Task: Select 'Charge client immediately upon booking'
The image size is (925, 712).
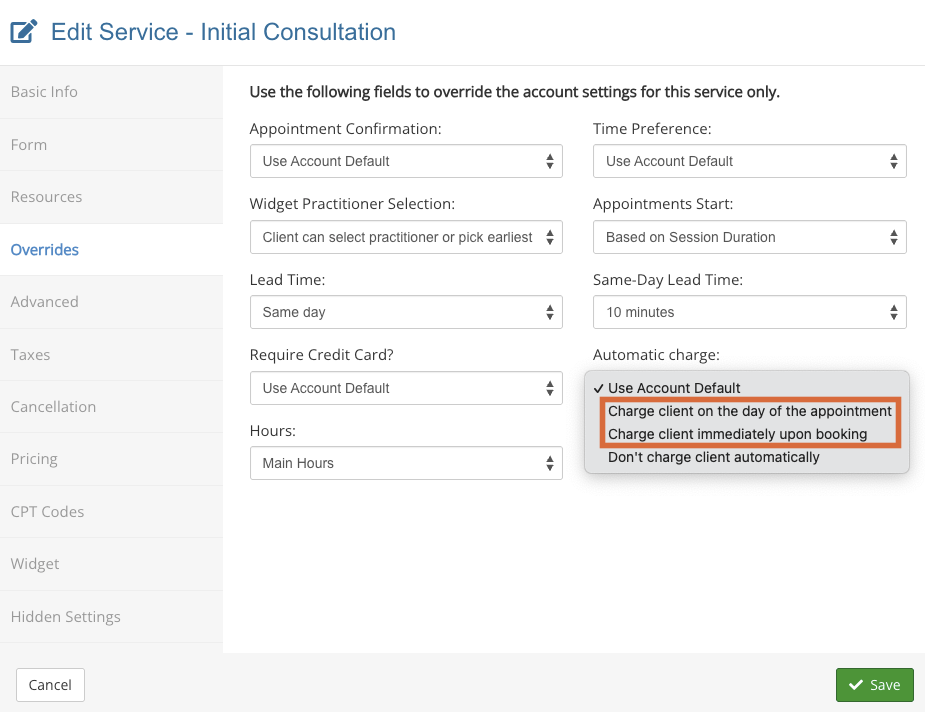Action: (737, 434)
